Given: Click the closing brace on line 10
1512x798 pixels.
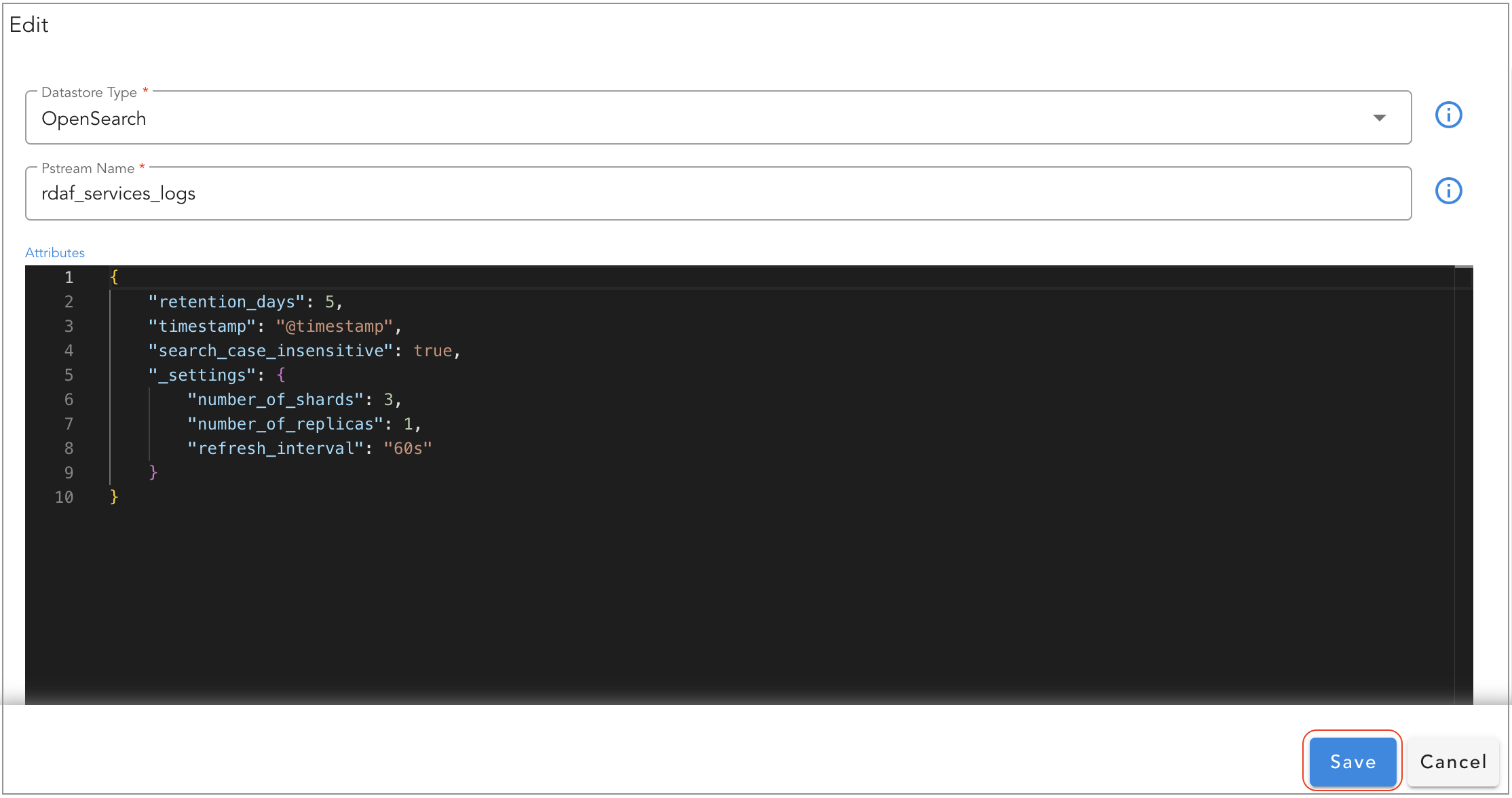Looking at the screenshot, I should [113, 497].
